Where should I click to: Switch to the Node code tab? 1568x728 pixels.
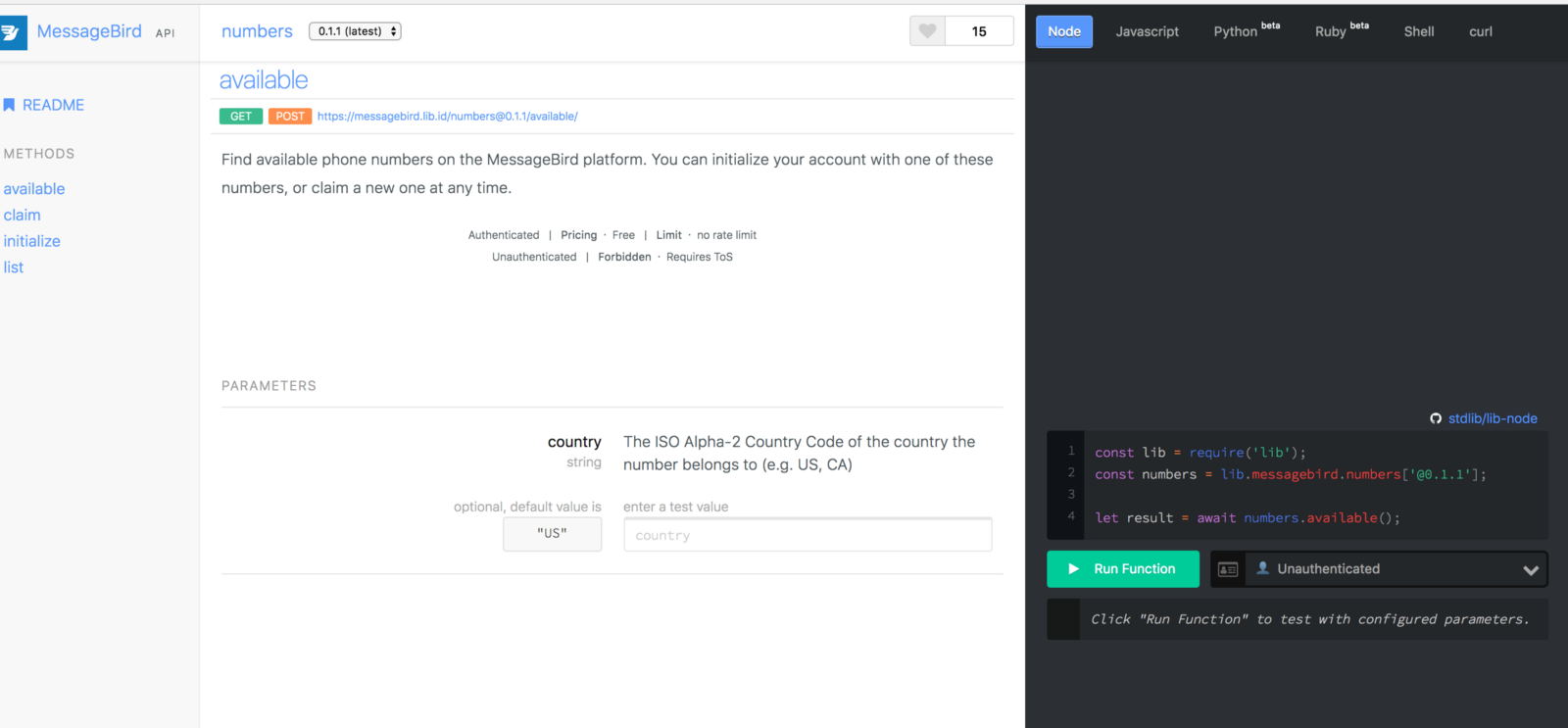[x=1064, y=31]
